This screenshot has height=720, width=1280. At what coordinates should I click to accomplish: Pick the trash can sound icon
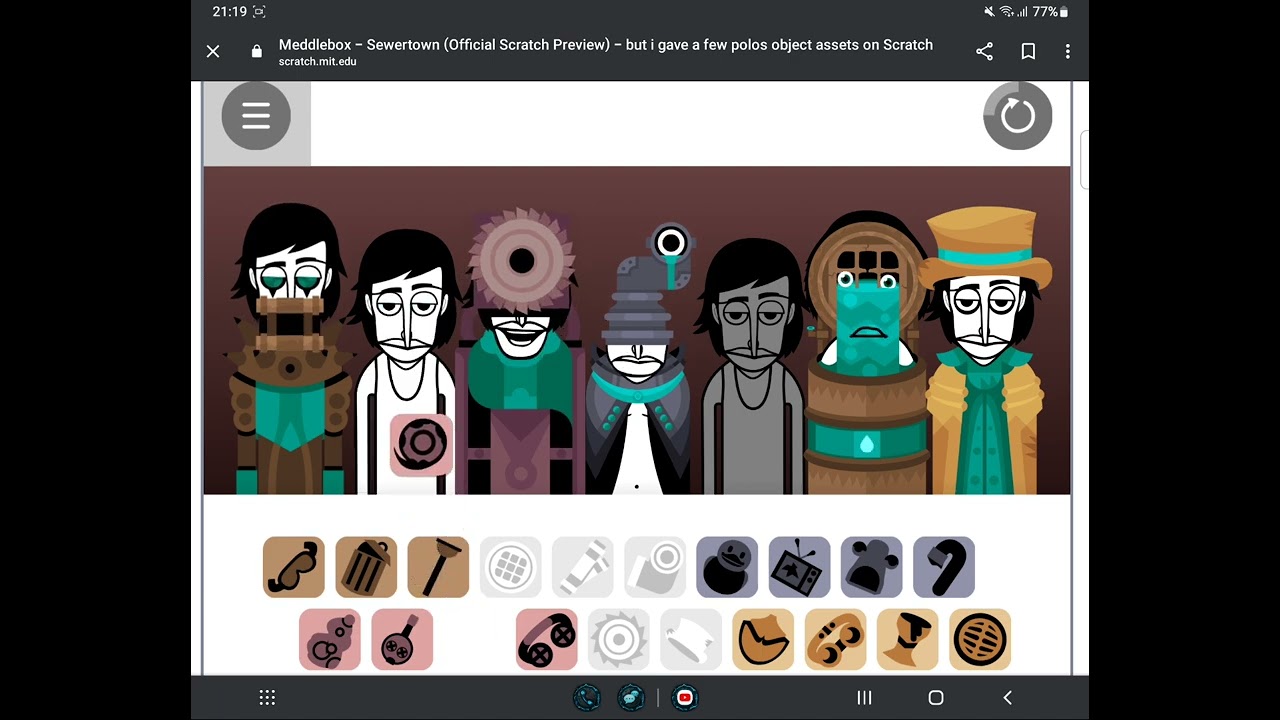[x=366, y=567]
